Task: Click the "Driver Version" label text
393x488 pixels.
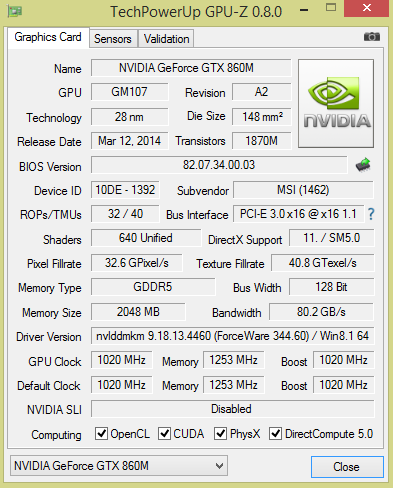Action: pyautogui.click(x=49, y=337)
